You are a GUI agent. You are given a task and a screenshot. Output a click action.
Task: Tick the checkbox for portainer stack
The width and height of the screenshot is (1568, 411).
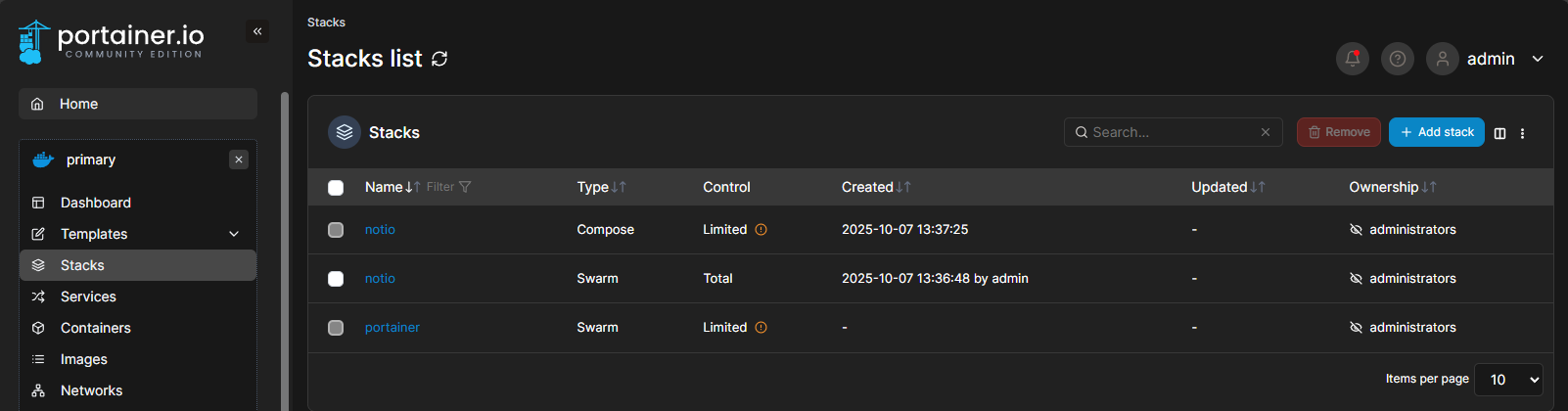(336, 328)
